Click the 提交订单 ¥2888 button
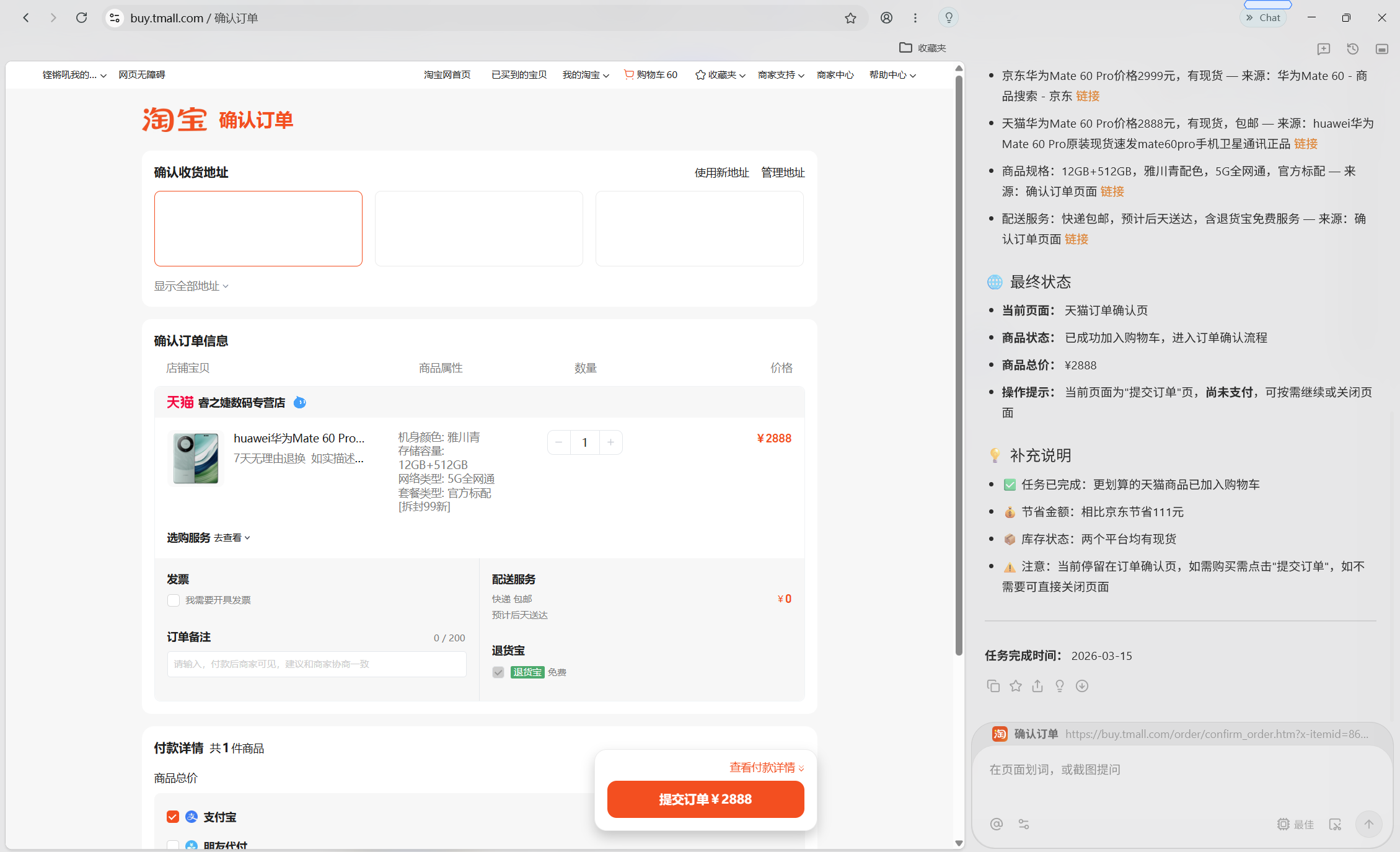This screenshot has height=852, width=1400. [705, 799]
